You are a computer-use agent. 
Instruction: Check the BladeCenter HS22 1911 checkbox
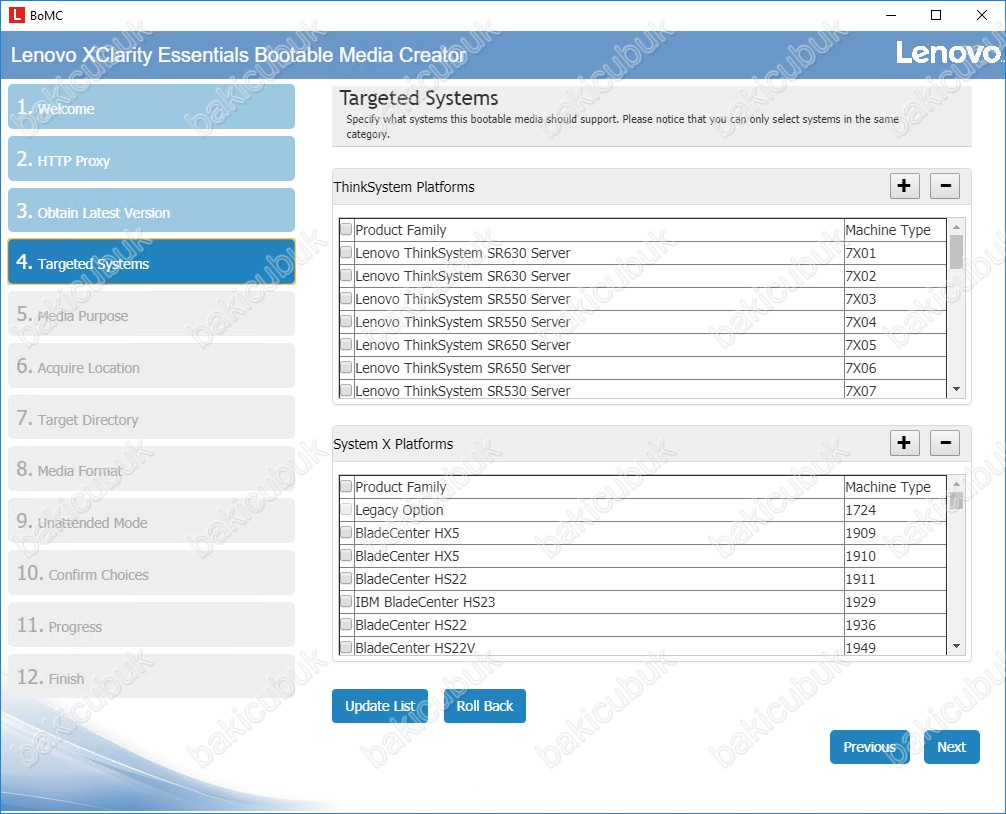346,579
